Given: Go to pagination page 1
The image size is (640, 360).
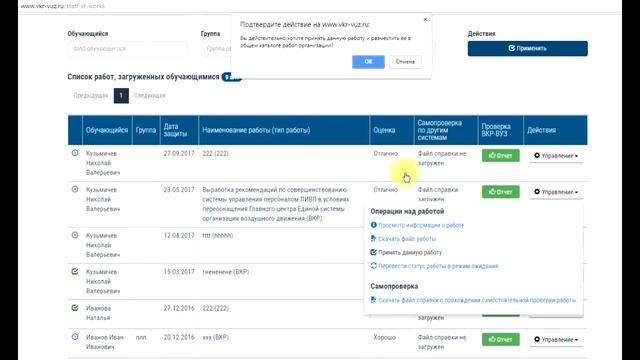Looking at the screenshot, I should [121, 96].
